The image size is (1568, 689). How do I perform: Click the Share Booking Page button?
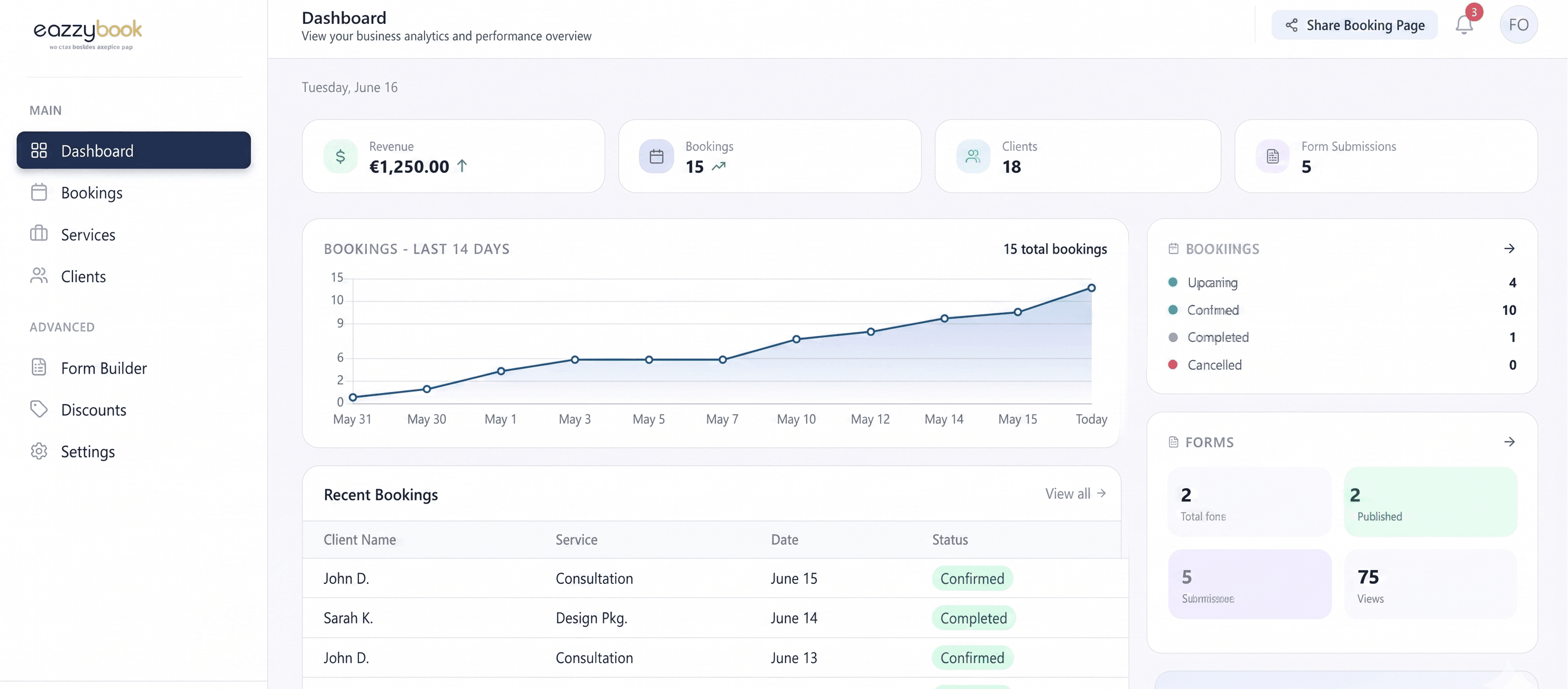(x=1354, y=25)
